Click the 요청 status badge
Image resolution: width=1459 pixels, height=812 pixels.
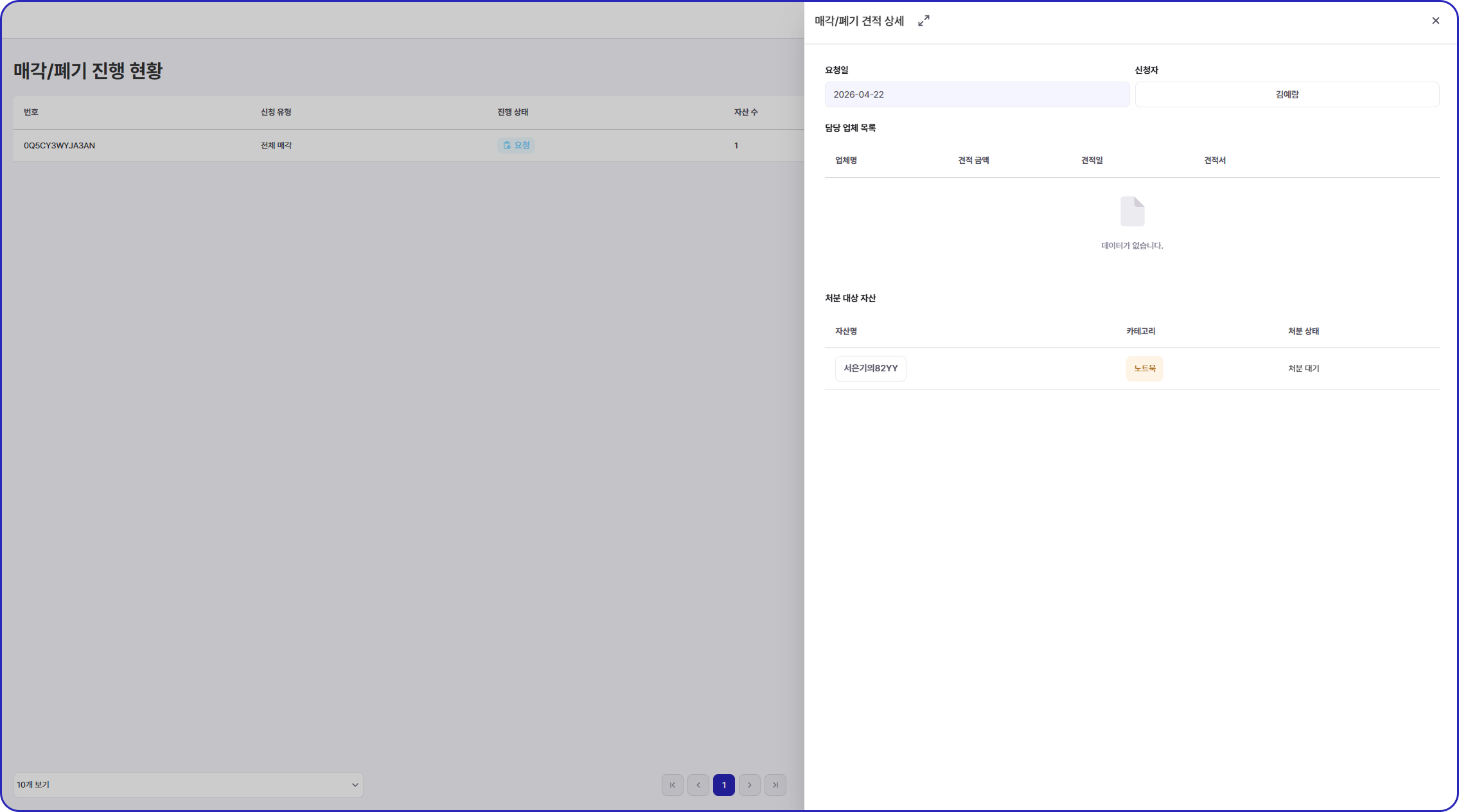[x=516, y=145]
